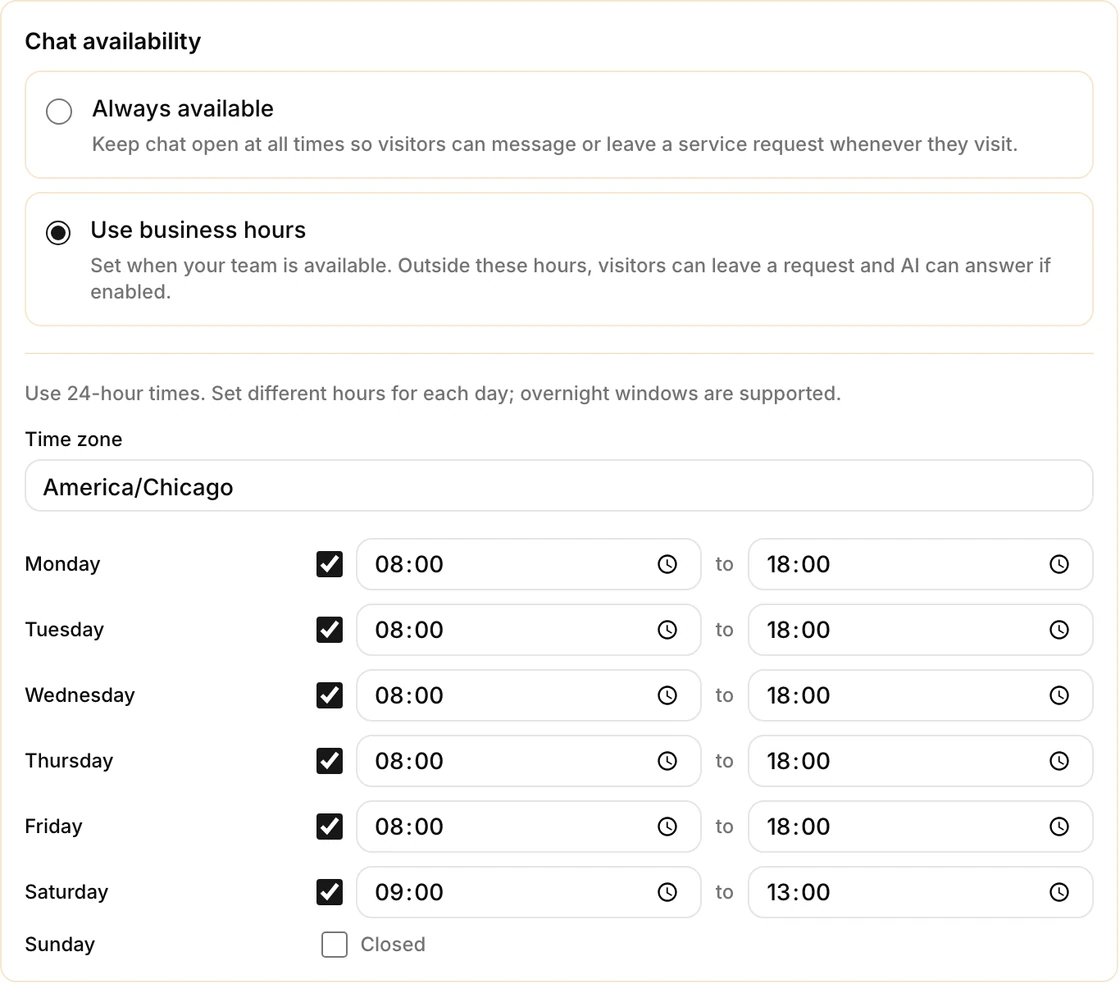This screenshot has height=984, width=1120.
Task: Click the Saturday day label
Action: tap(66, 893)
